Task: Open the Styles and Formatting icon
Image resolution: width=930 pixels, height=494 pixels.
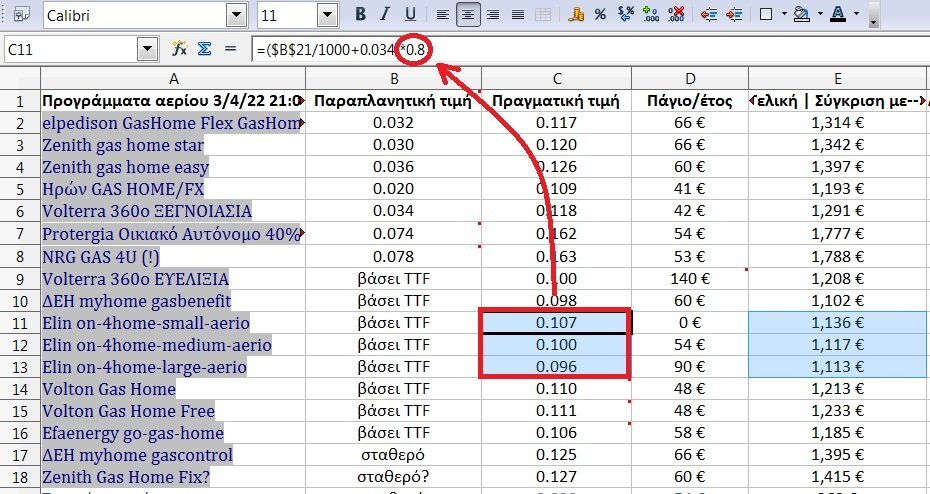Action: pyautogui.click(x=22, y=14)
